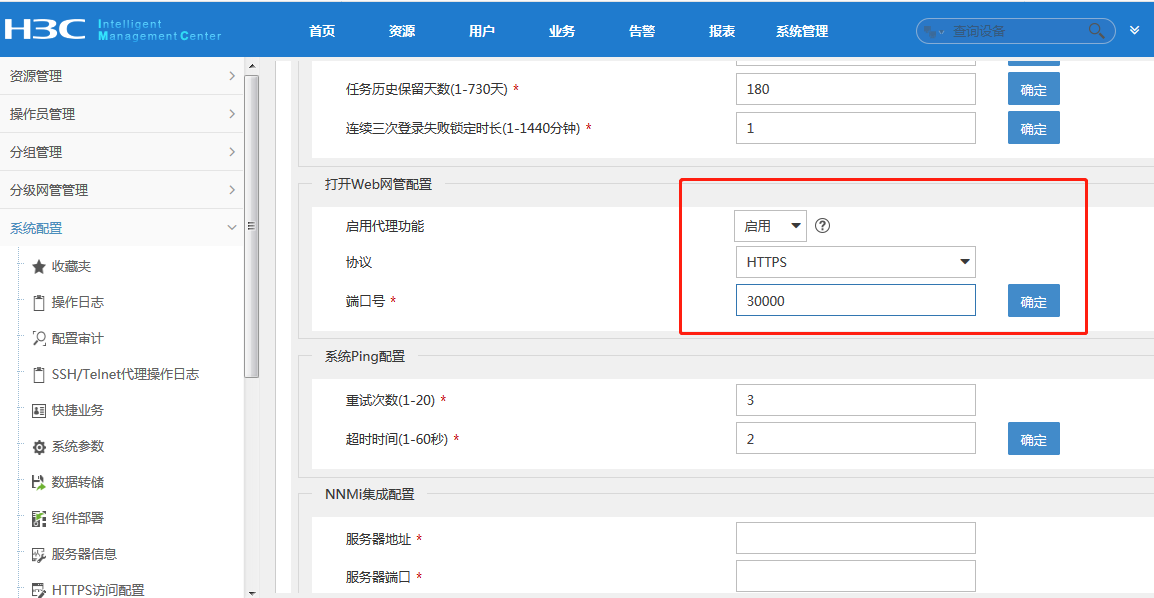
Task: Click the icon beside SSH/Telnet代理操作日志
Action: point(39,374)
